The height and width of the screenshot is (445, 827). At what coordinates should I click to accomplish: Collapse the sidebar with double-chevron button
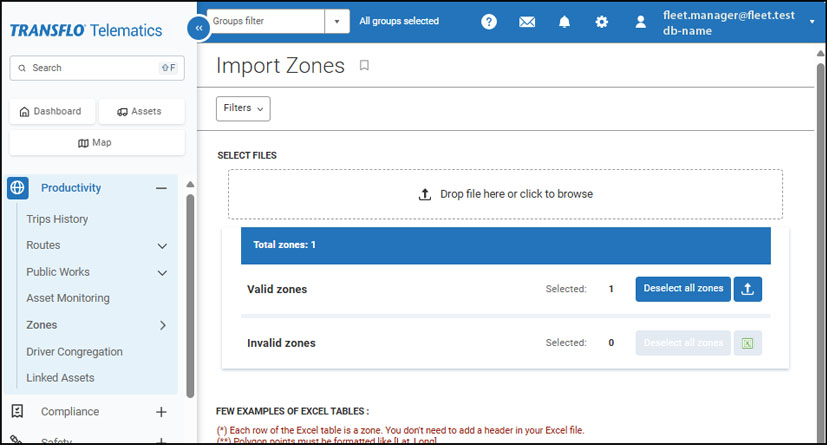(199, 28)
